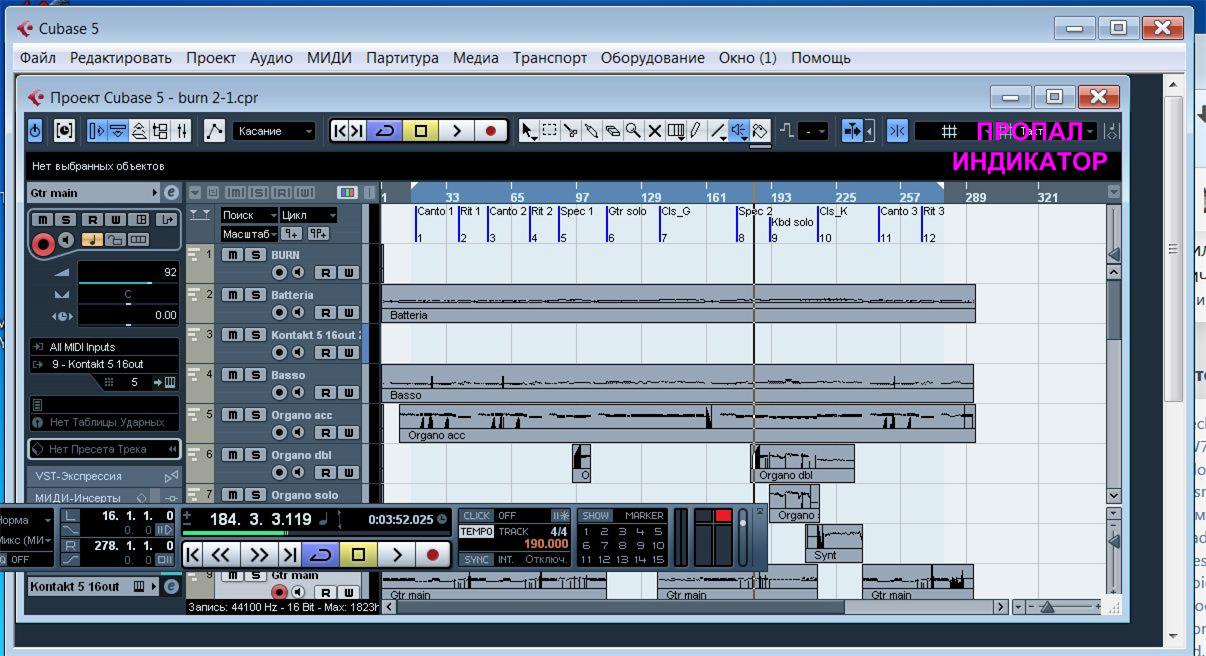Open the Транспорт menu
This screenshot has width=1206, height=656.
550,58
